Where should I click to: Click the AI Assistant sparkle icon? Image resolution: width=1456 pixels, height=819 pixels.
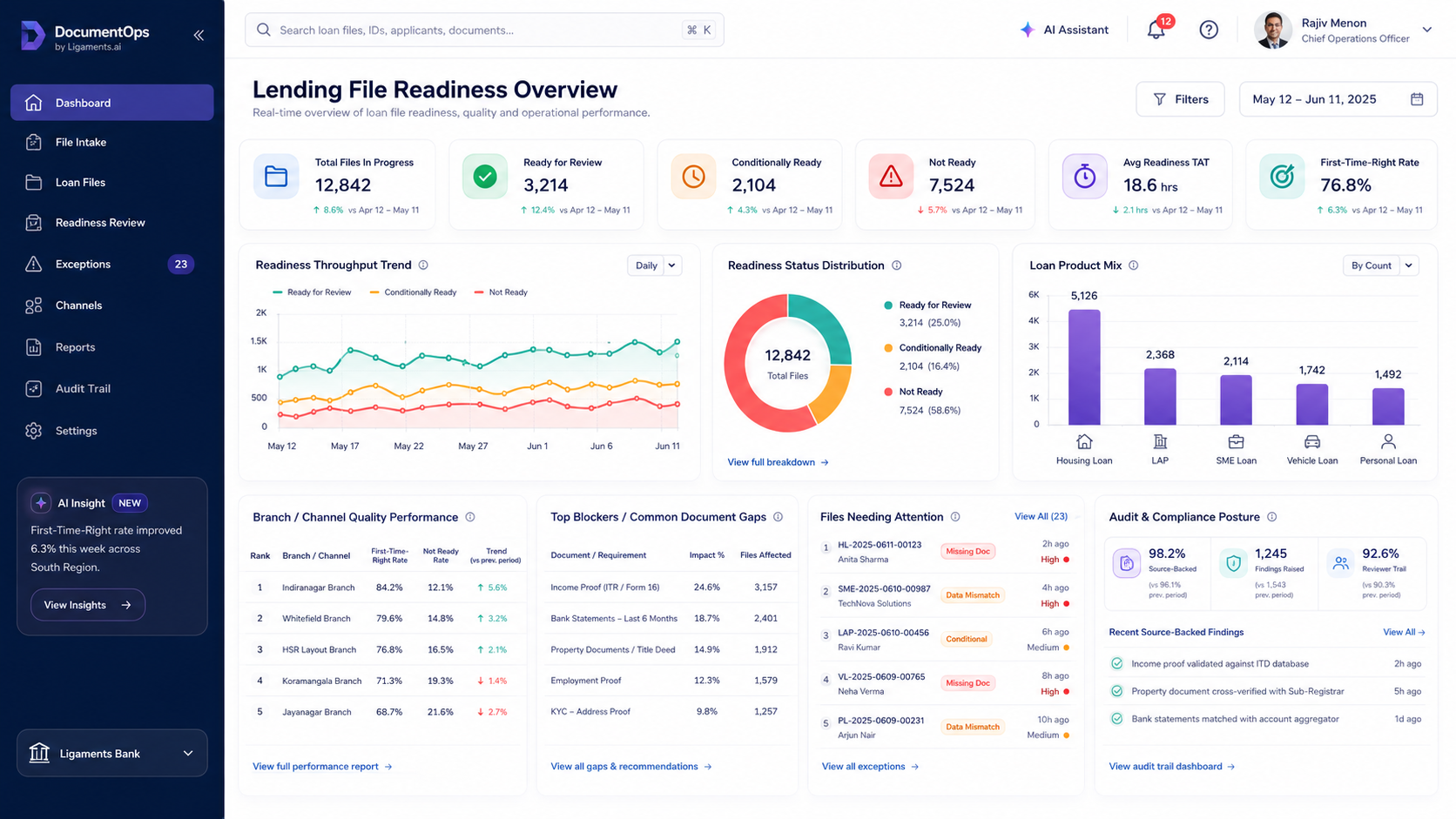click(x=1028, y=30)
